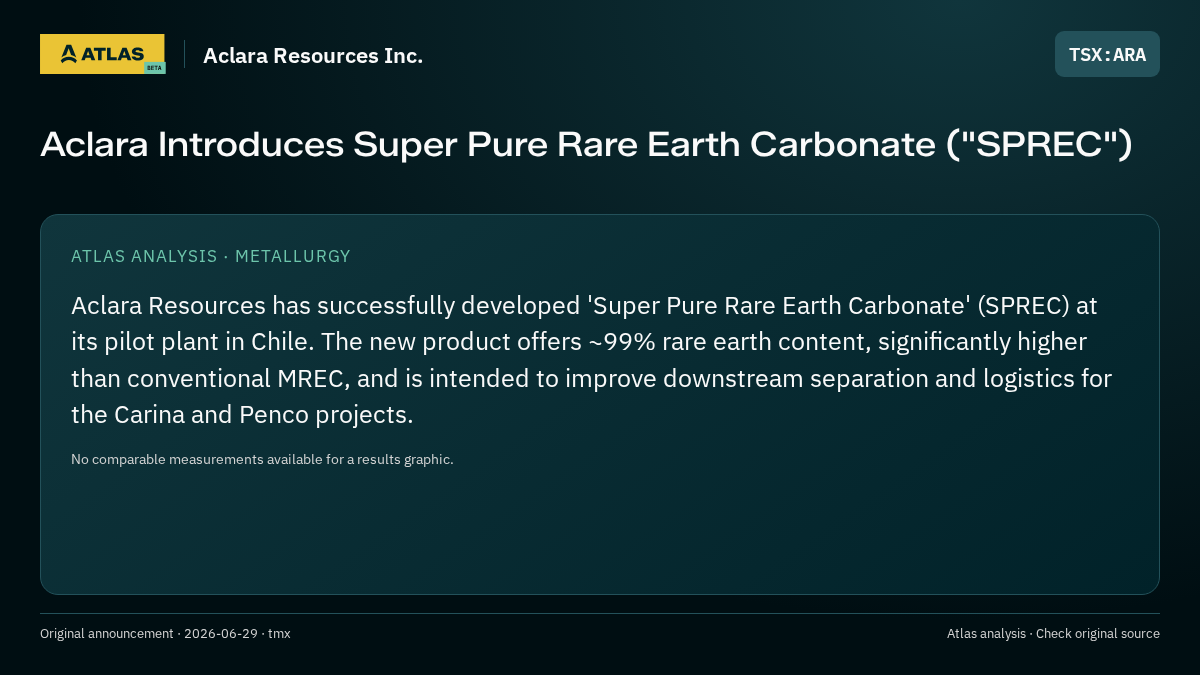Click the TSX:ARA ticker badge
Image resolution: width=1200 pixels, height=675 pixels.
(x=1107, y=54)
